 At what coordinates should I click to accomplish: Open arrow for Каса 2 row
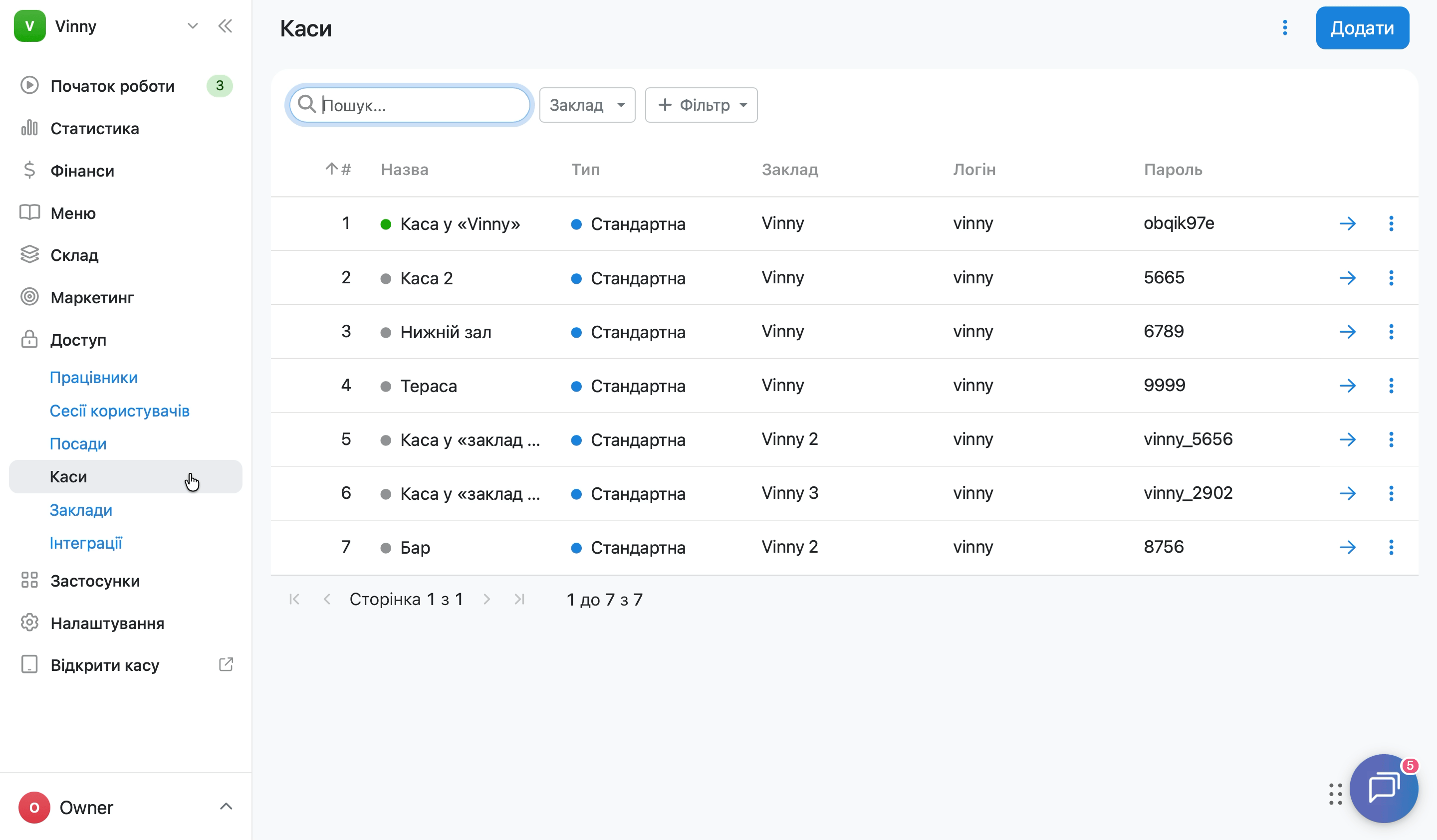click(x=1348, y=277)
